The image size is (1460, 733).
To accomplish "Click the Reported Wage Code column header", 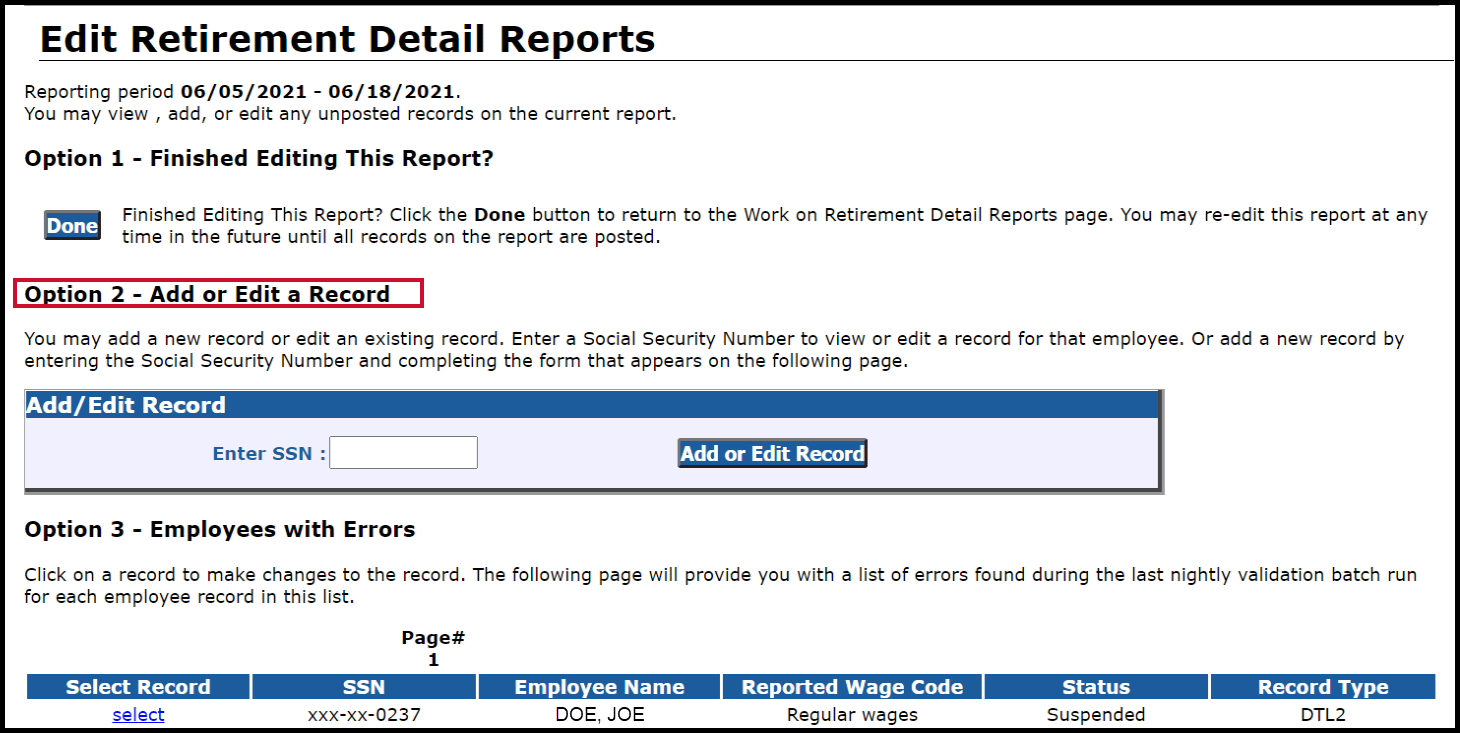I will [x=851, y=686].
